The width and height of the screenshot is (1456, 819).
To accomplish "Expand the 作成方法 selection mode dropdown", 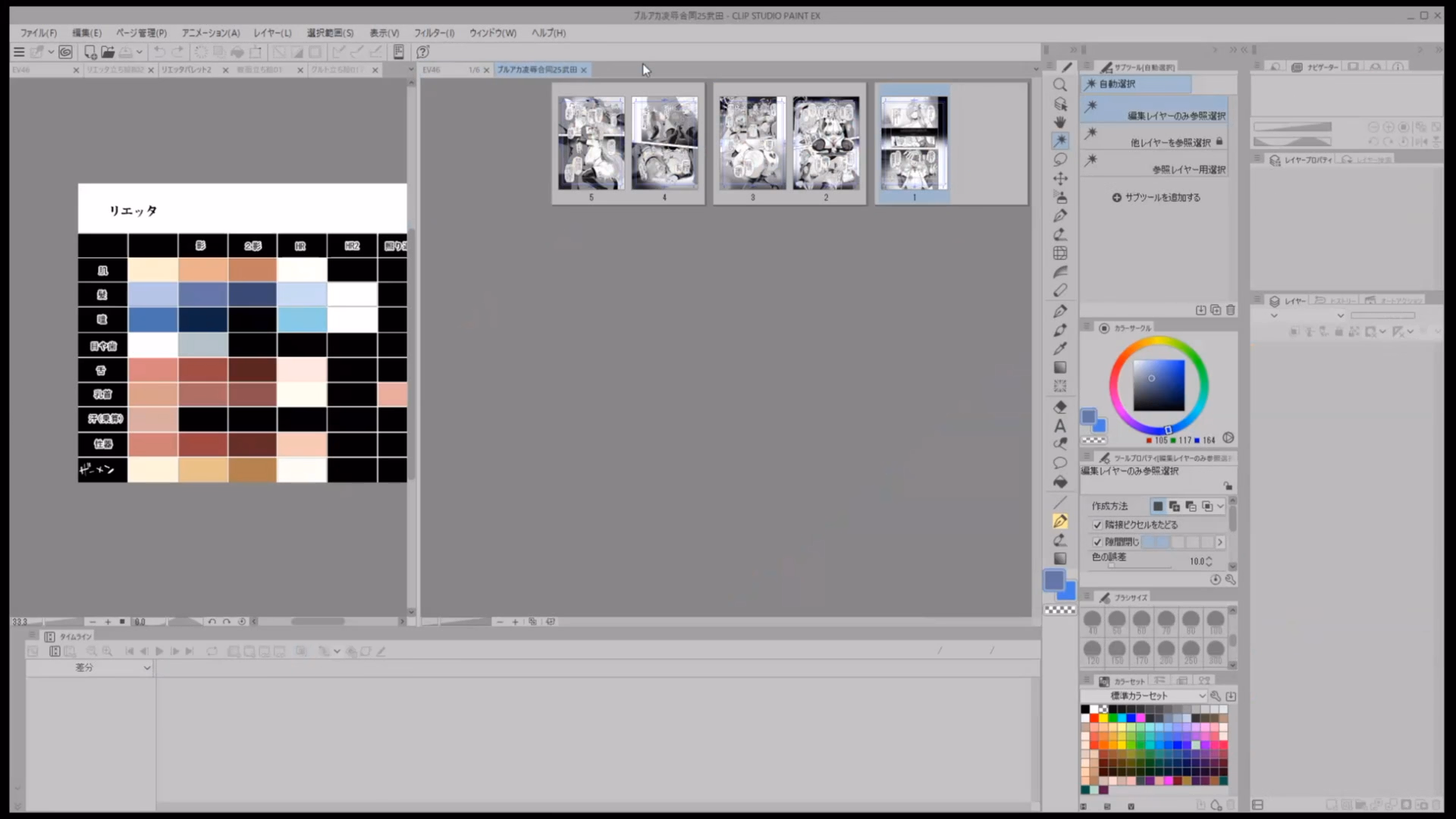I will (x=1220, y=507).
